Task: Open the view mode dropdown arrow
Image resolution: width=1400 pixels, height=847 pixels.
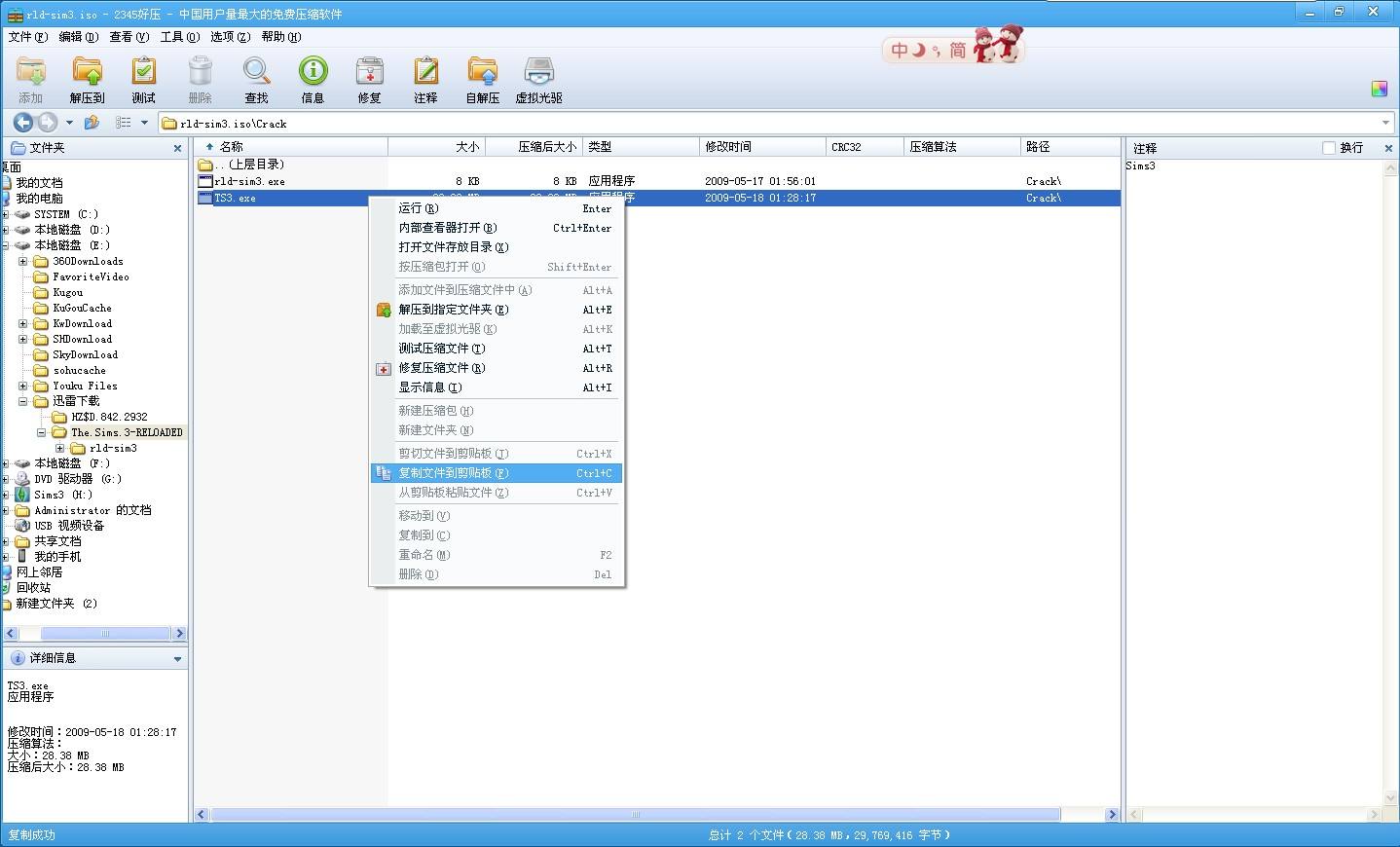Action: [x=144, y=123]
